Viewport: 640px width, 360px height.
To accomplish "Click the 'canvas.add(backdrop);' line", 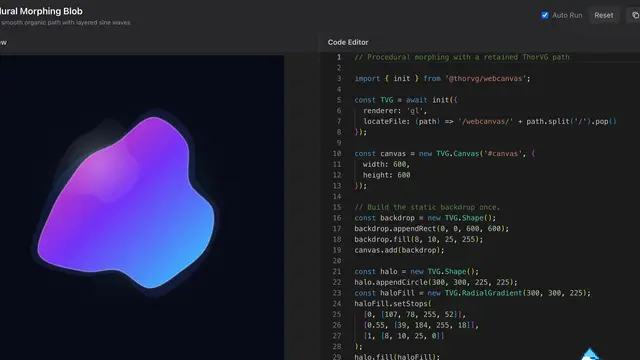I will pos(399,250).
